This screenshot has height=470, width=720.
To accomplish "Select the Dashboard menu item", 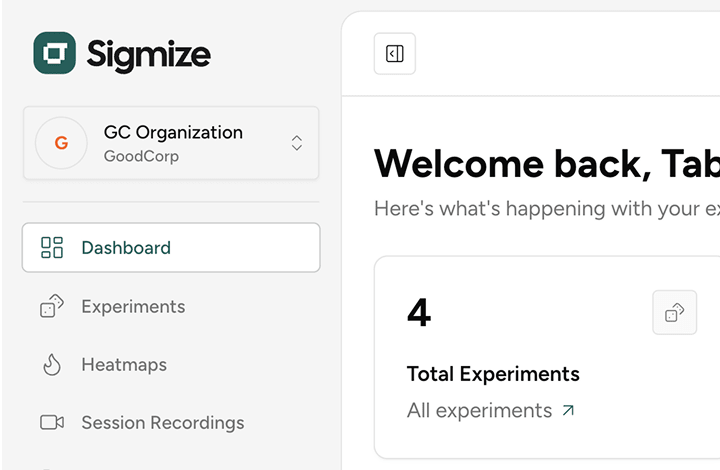I will point(171,247).
